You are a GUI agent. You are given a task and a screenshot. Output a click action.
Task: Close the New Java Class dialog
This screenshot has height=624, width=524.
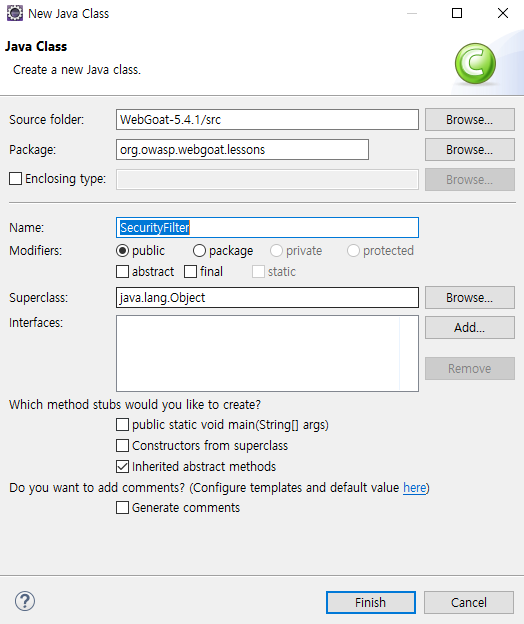pyautogui.click(x=503, y=13)
